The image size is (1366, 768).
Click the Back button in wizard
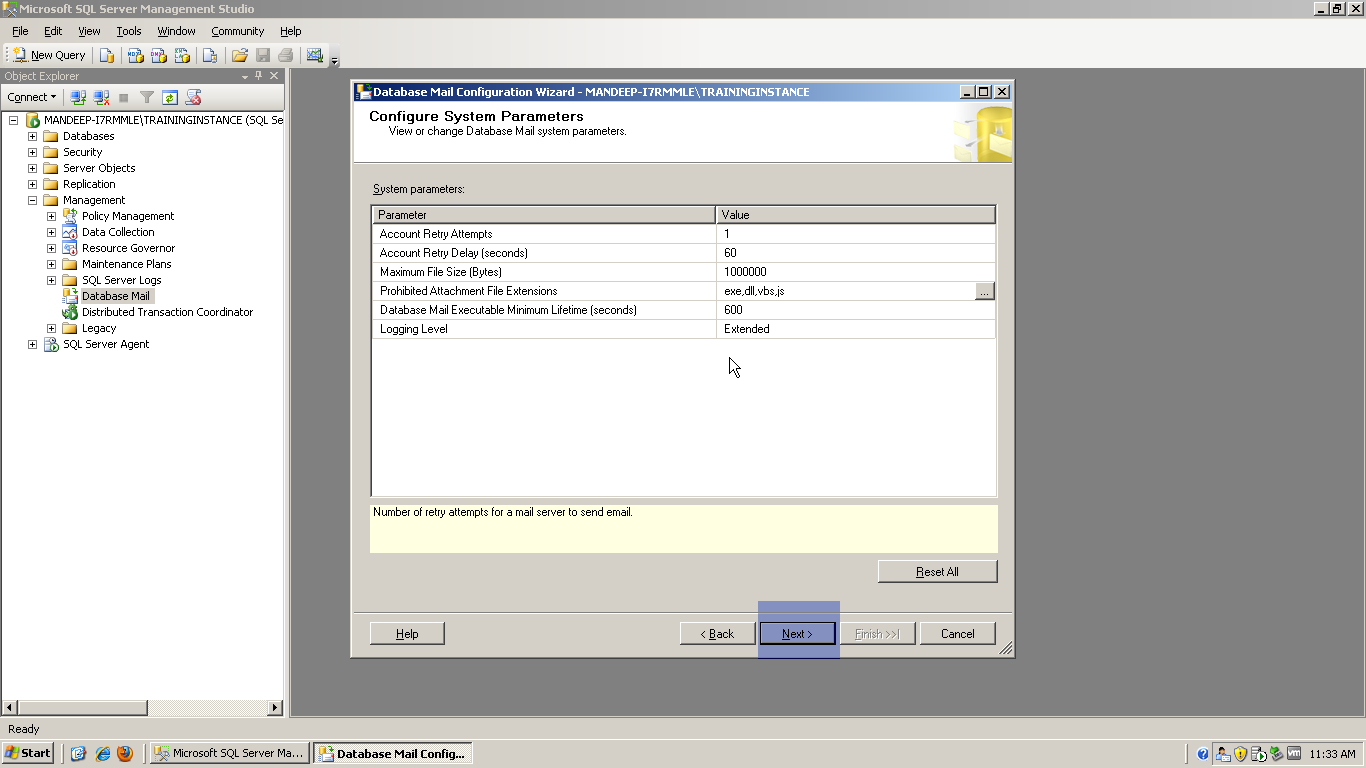point(717,634)
